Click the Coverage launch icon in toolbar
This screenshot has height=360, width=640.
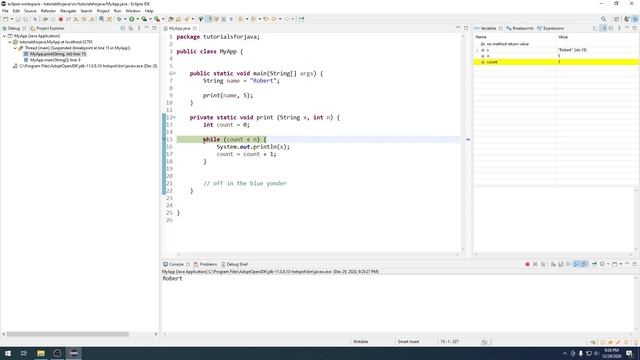coord(144,19)
